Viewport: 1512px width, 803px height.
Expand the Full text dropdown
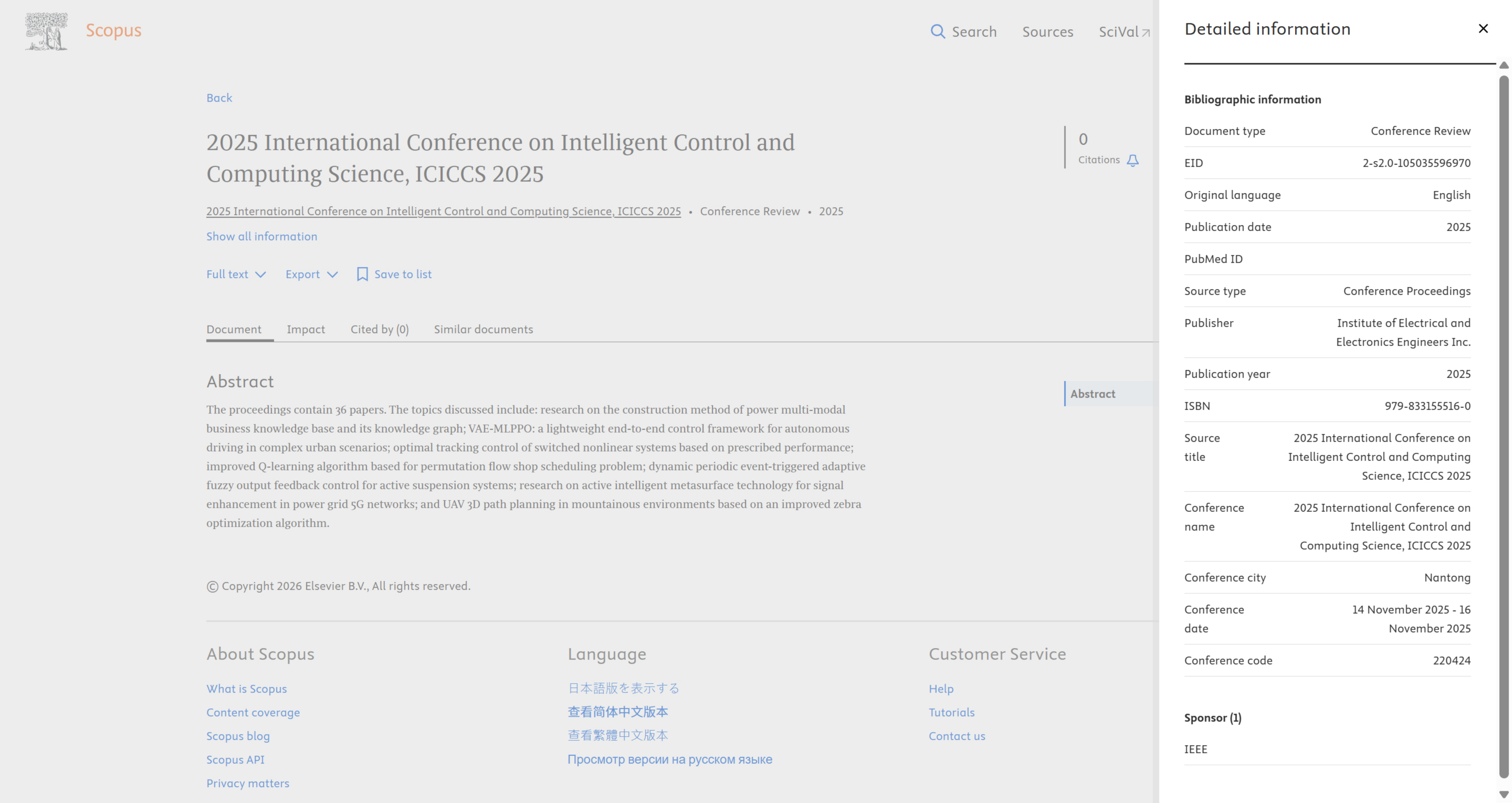[x=236, y=274]
